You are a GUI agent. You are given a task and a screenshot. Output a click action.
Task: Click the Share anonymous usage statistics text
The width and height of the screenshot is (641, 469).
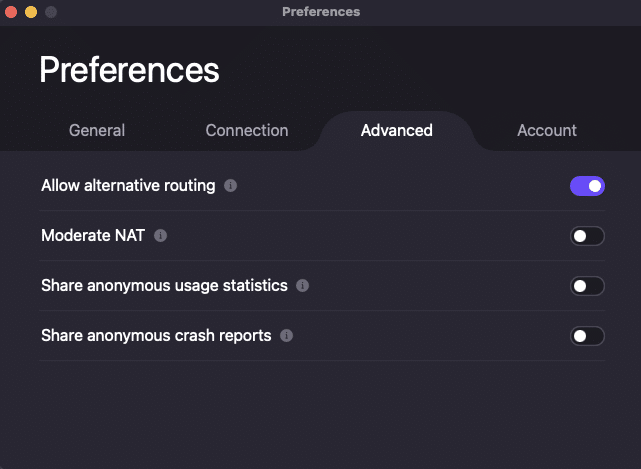(164, 285)
